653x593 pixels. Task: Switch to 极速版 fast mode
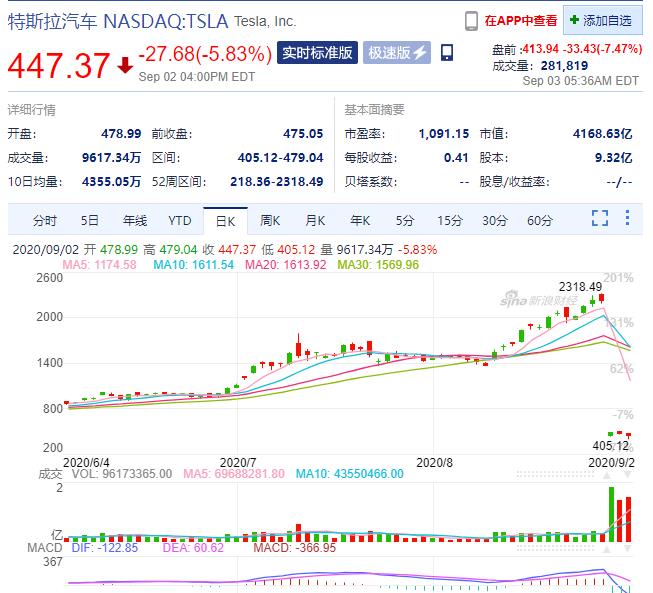pyautogui.click(x=397, y=52)
